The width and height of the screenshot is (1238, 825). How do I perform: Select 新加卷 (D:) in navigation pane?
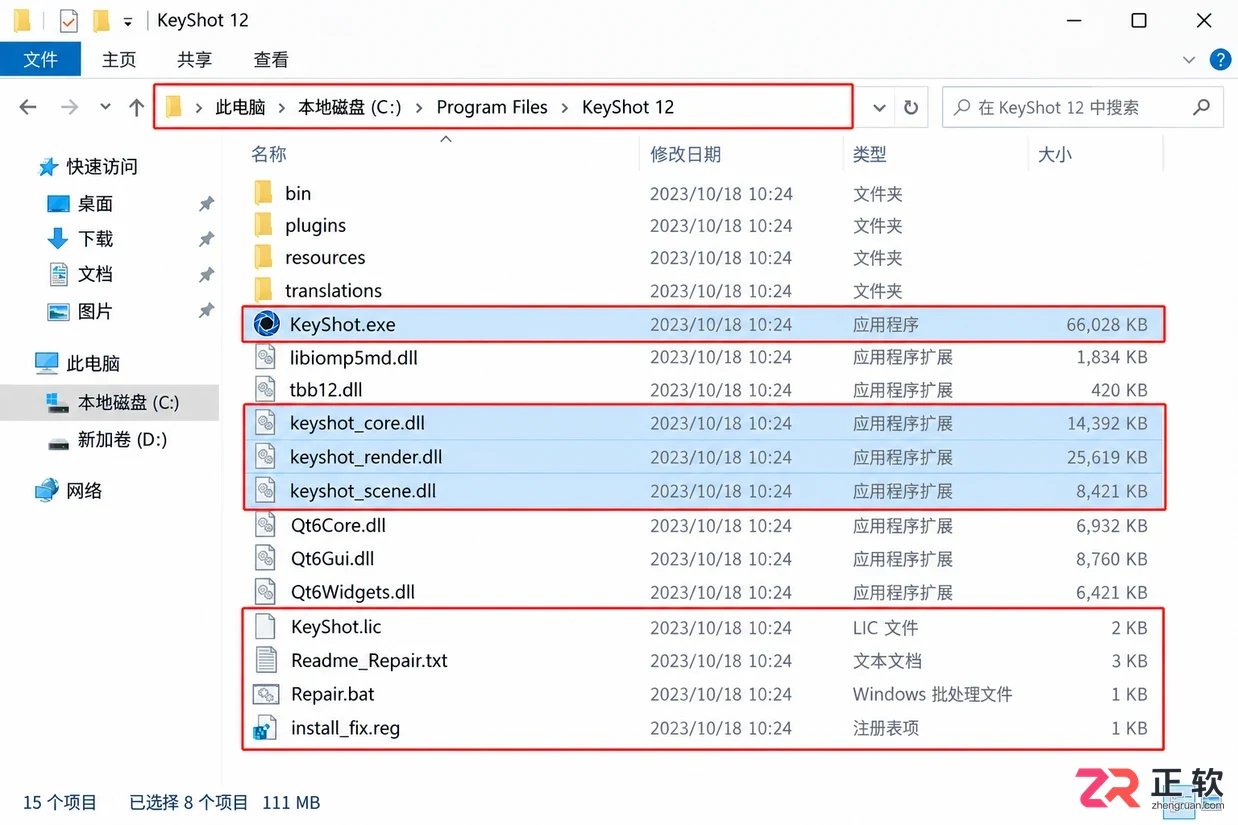[x=122, y=439]
